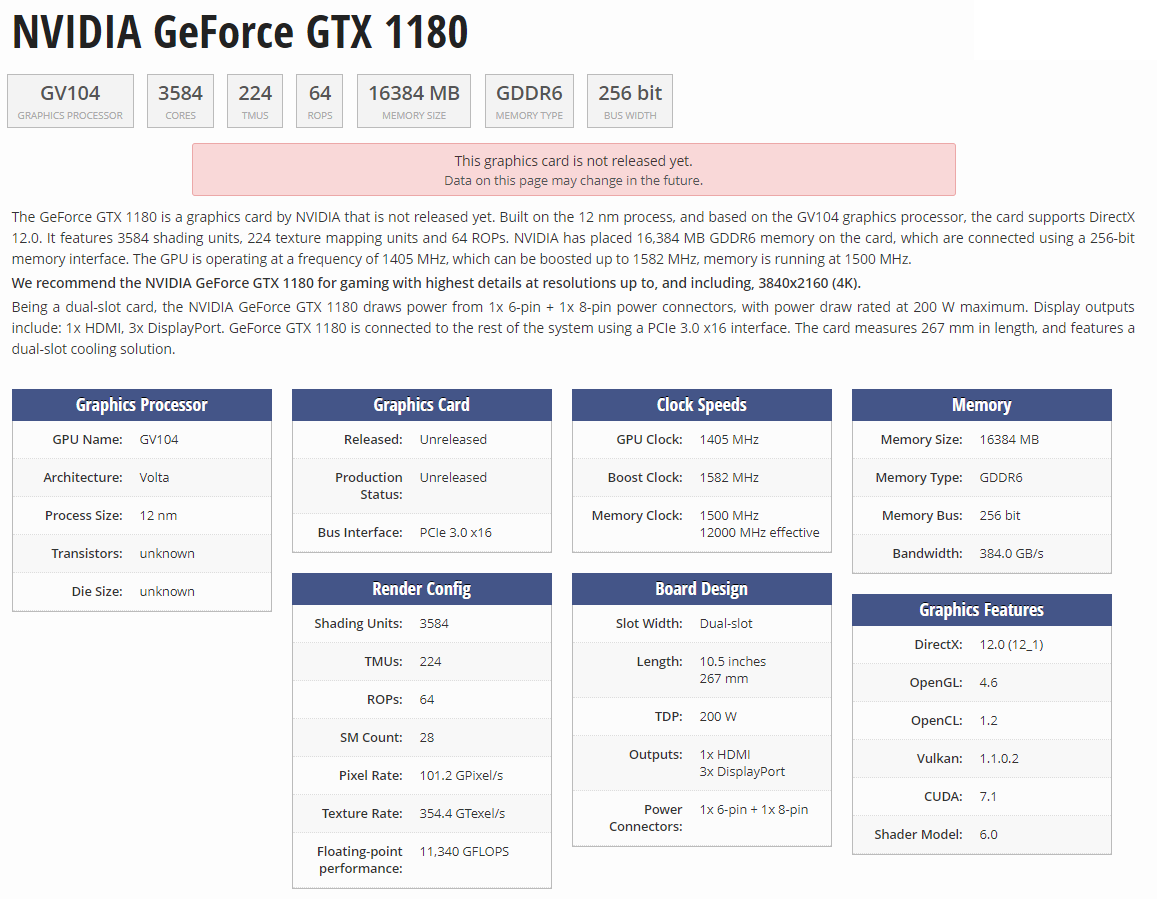Click the Boost Clock value 1582 MHz
The height and width of the screenshot is (904, 1157).
click(729, 477)
